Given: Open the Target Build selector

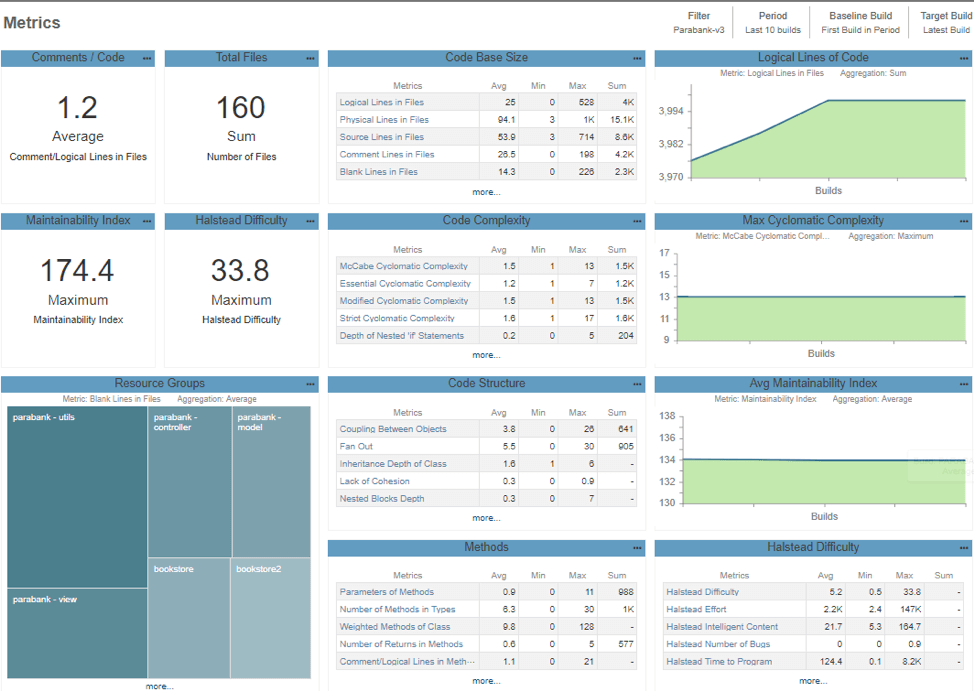Looking at the screenshot, I should (946, 23).
